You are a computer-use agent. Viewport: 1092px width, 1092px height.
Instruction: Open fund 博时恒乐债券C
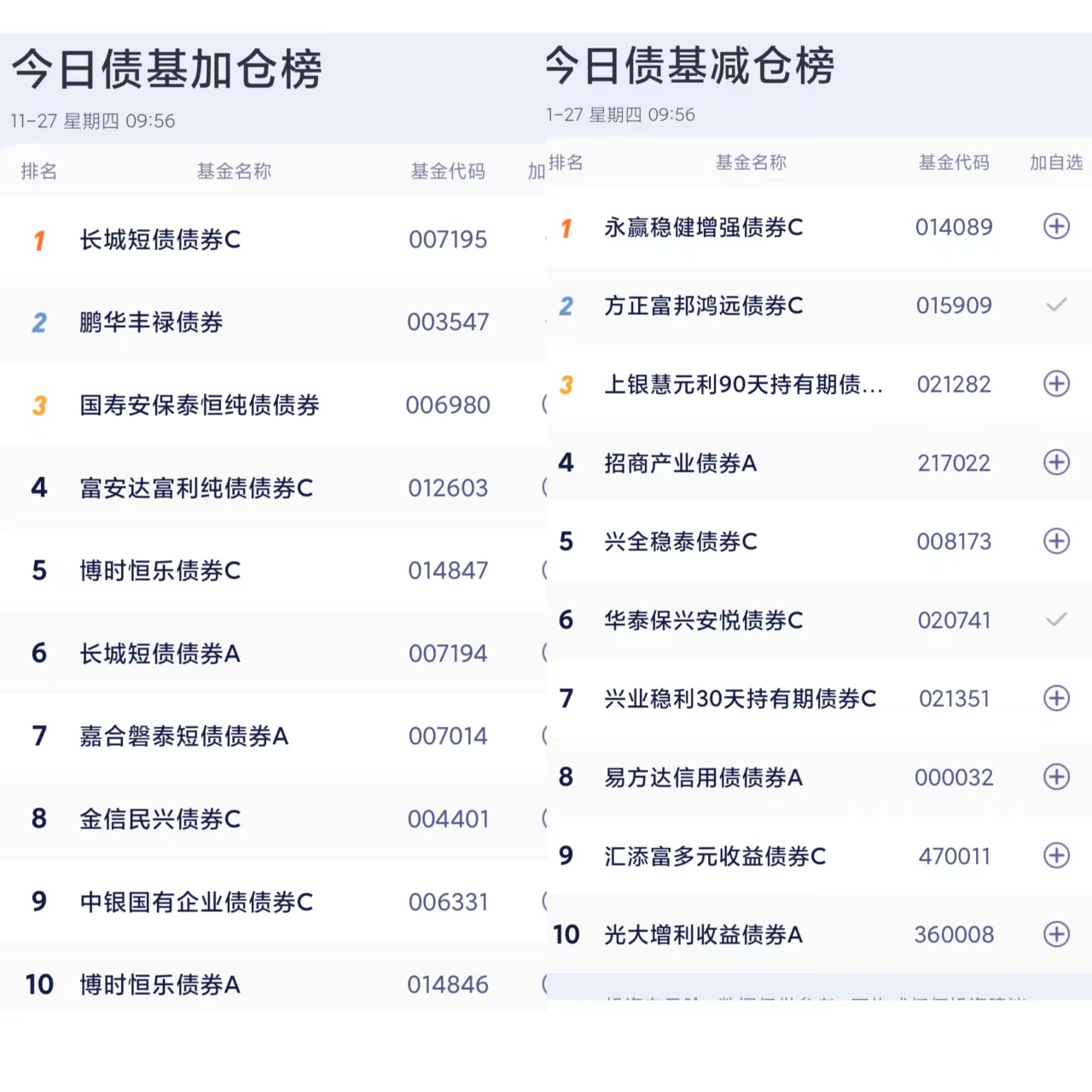click(160, 571)
